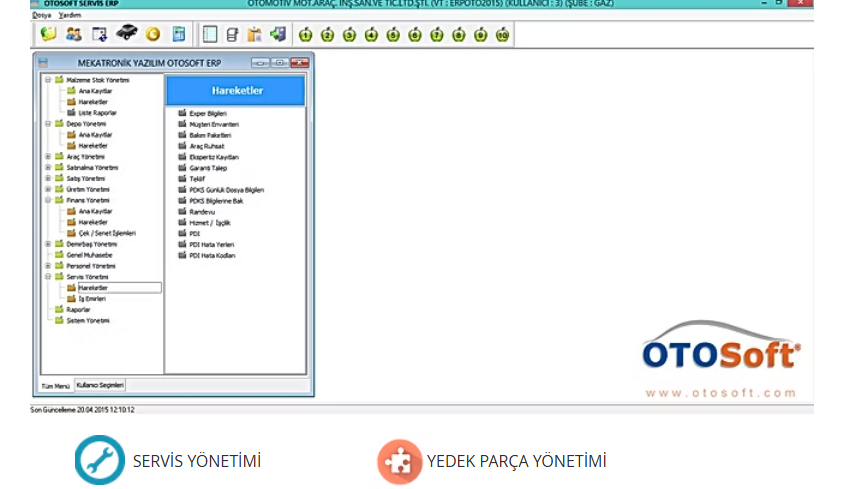Screen dimensions: 856x489
Task: Click the green number 1 shortcut icon
Action: pos(305,35)
